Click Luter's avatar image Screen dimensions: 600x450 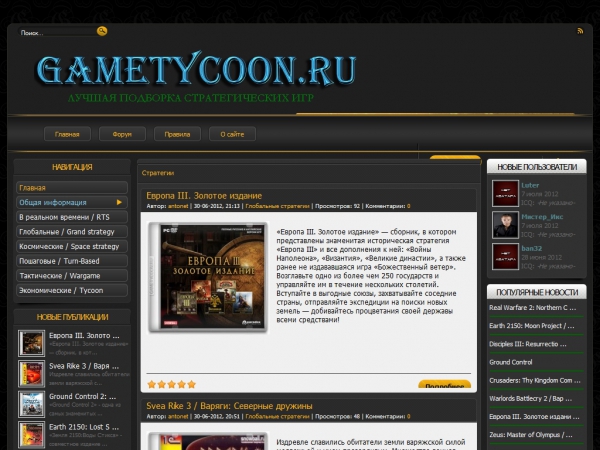click(505, 193)
